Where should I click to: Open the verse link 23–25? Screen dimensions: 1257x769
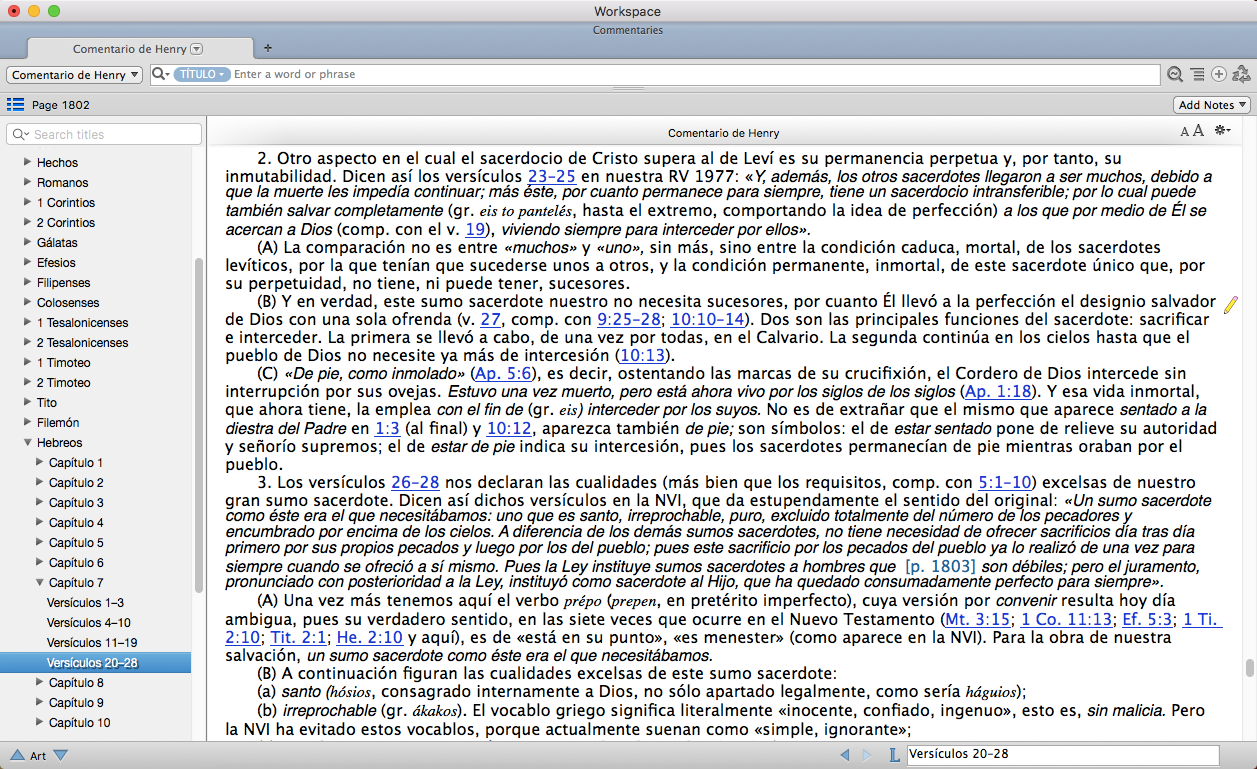551,176
